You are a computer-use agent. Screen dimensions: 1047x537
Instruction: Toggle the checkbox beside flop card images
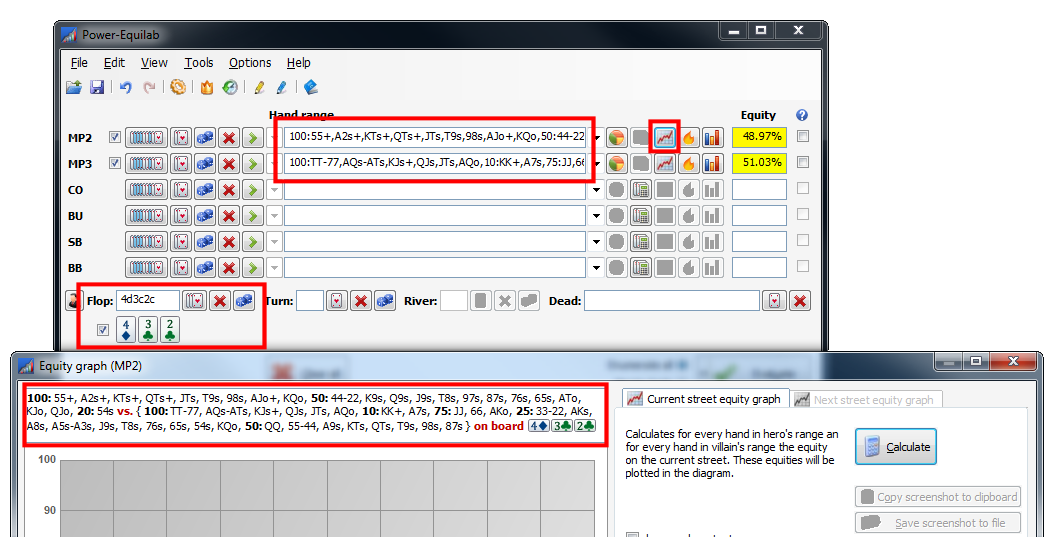tap(103, 329)
